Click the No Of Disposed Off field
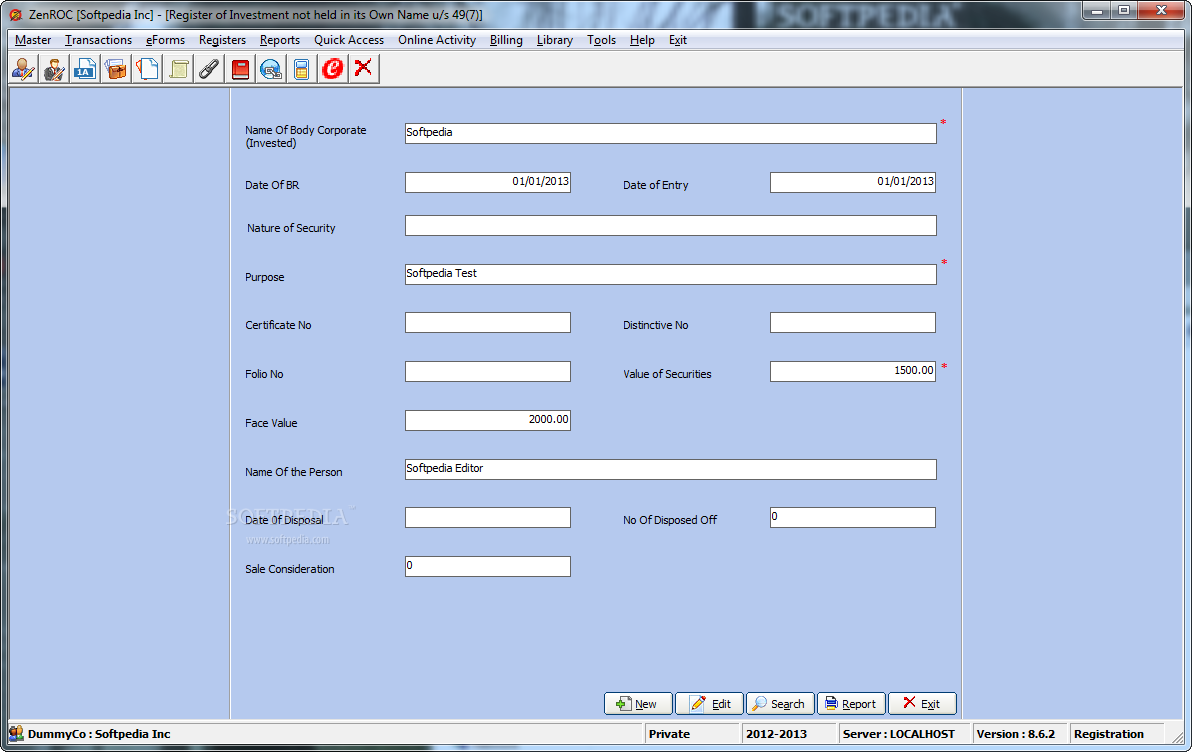This screenshot has width=1192, height=752. [x=853, y=518]
